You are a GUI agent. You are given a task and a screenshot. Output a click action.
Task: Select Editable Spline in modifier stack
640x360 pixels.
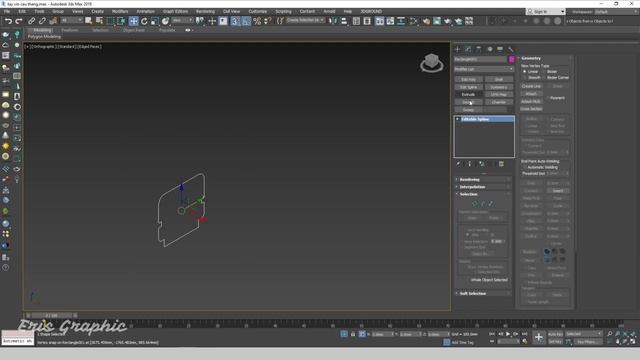(x=484, y=119)
